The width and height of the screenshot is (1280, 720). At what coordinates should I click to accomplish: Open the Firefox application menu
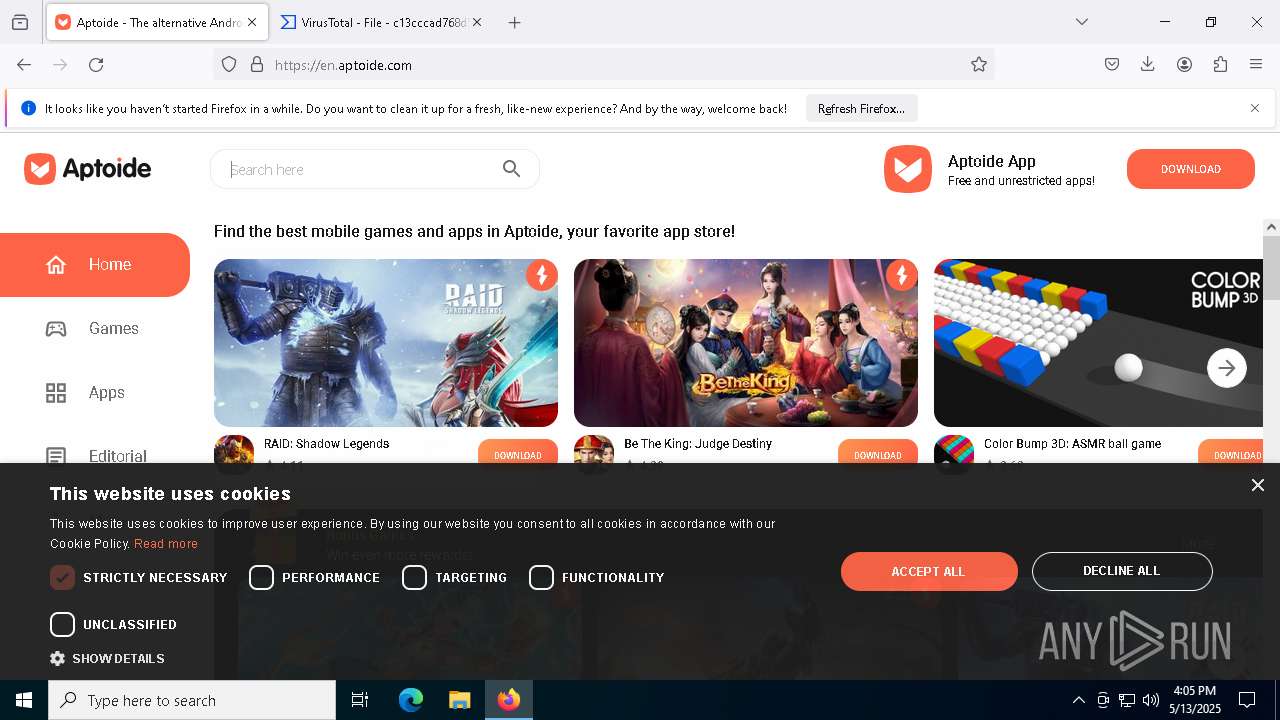[1256, 64]
